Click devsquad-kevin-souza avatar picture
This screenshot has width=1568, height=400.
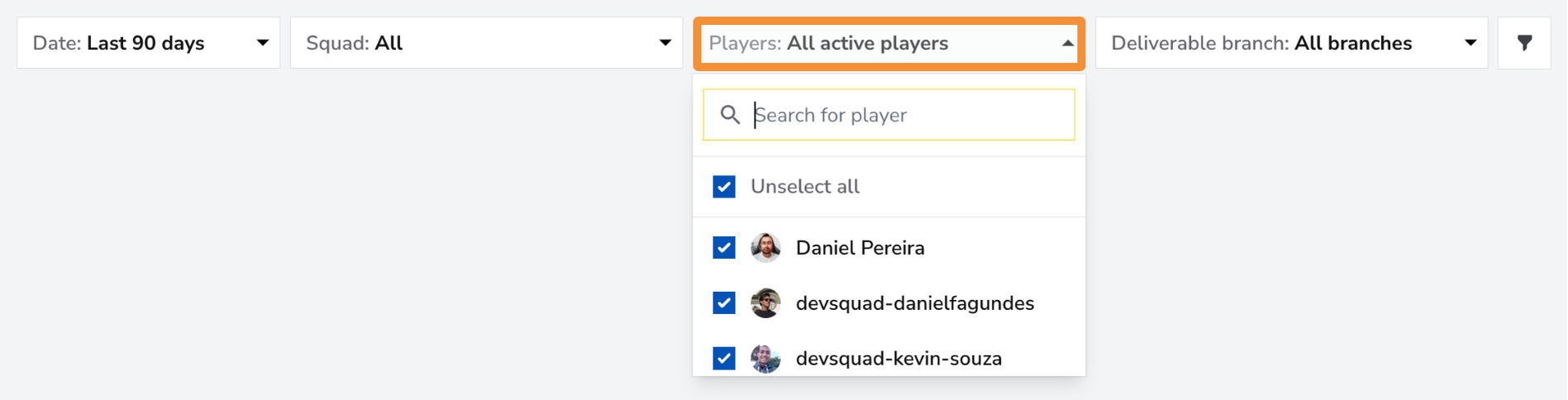[x=765, y=359]
